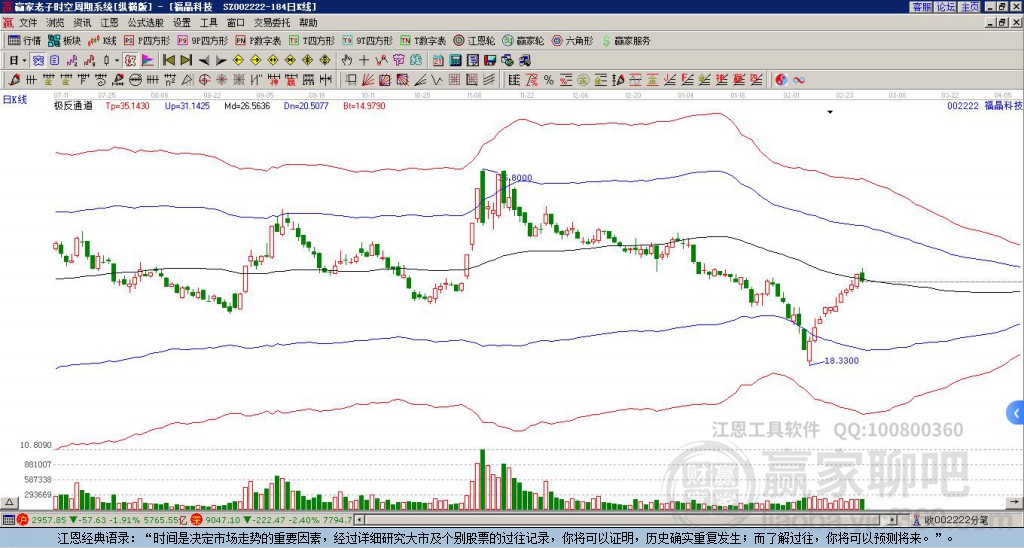
Task: Open the 赢家轮 tool
Action: pyautogui.click(x=524, y=40)
